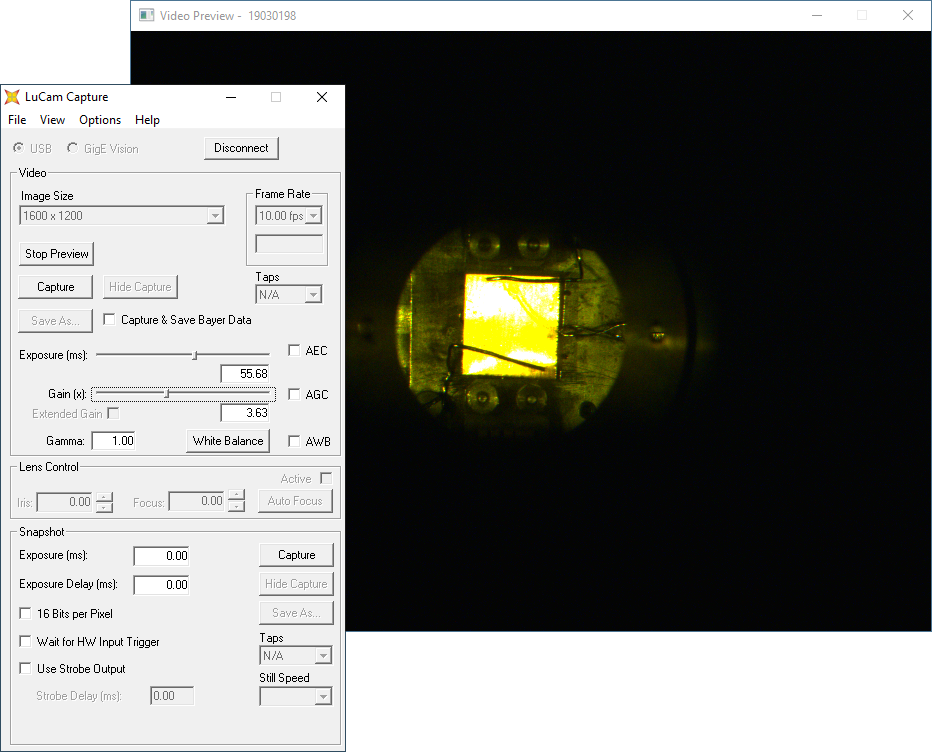Click the Exposure slider handle
932x752 pixels.
pyautogui.click(x=195, y=355)
